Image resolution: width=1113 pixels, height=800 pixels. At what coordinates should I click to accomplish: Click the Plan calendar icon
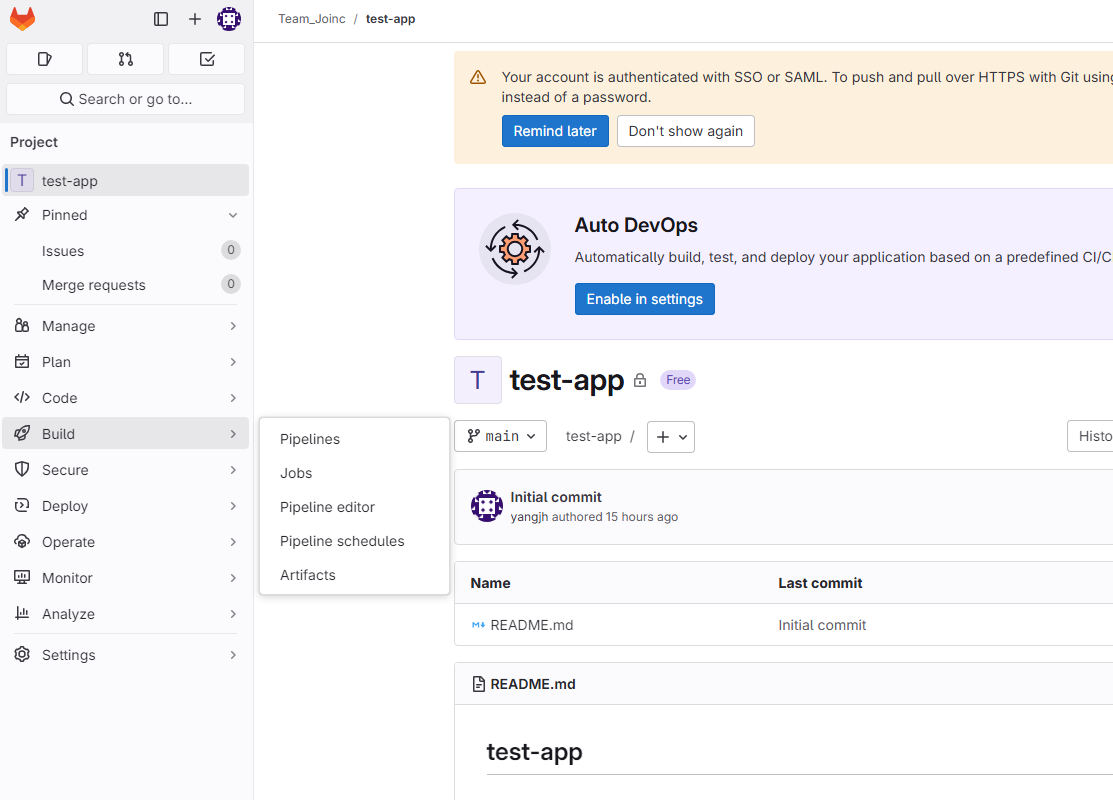[22, 362]
